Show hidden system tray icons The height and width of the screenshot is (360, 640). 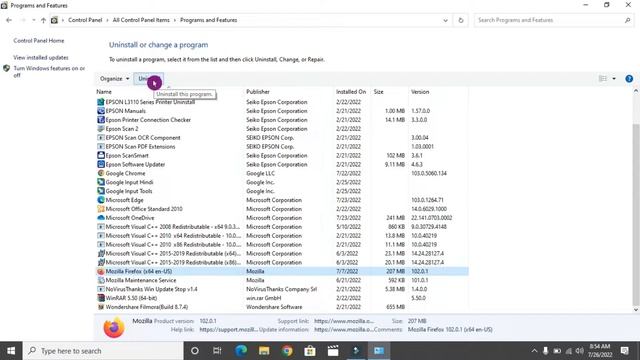point(534,351)
